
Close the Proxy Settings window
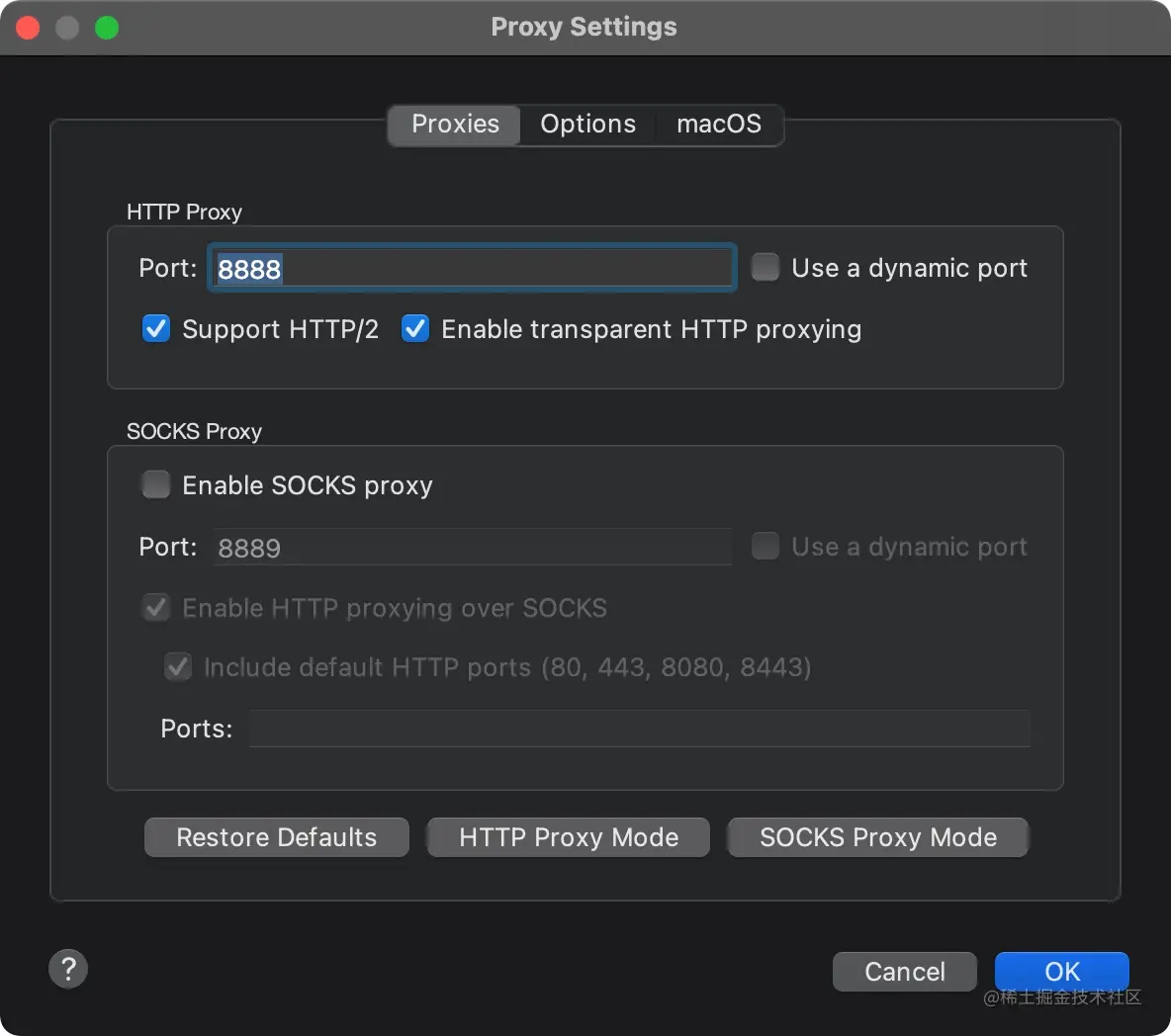coord(28,28)
